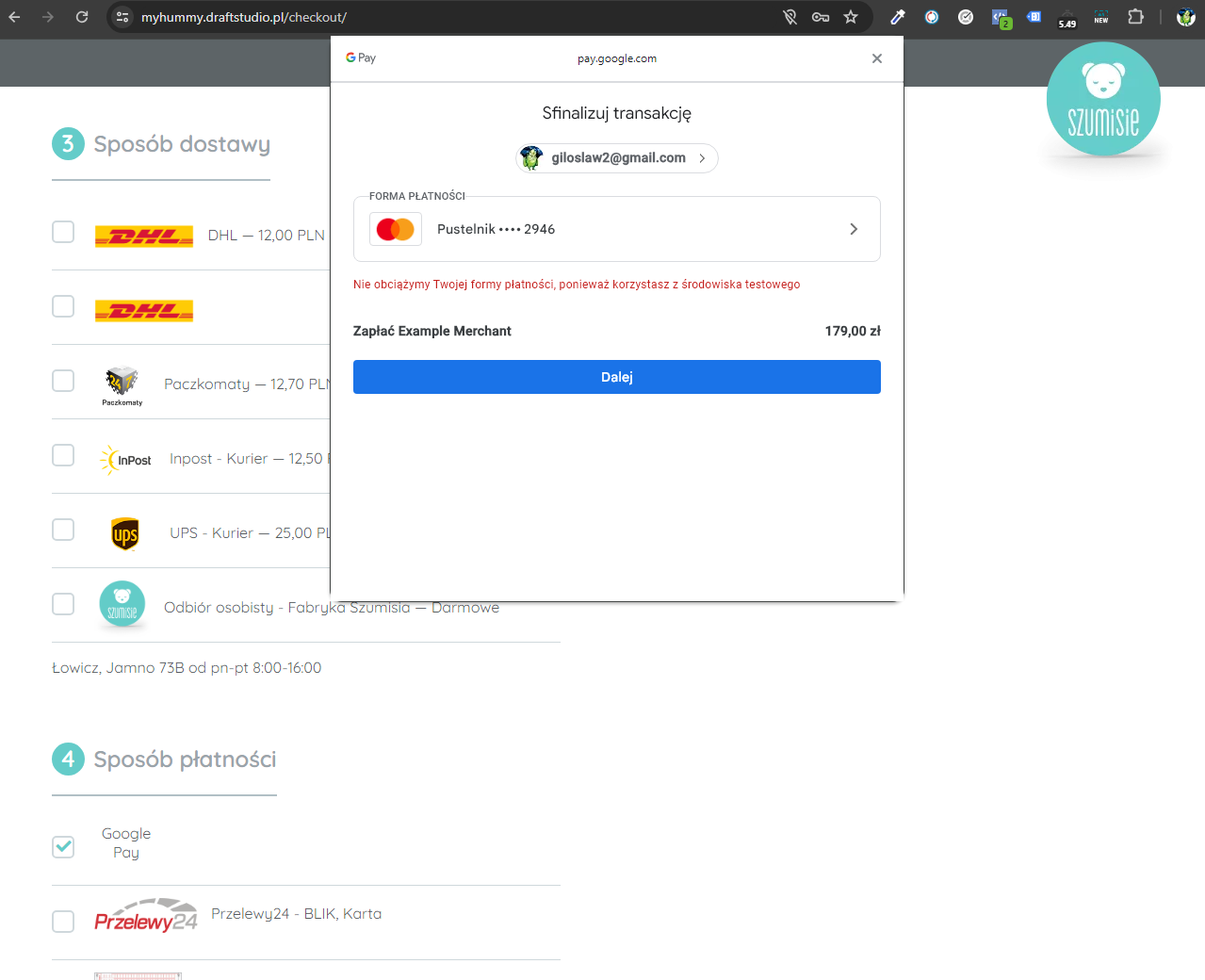The height and width of the screenshot is (980, 1205).
Task: Bookmark this page with the star icon
Action: tap(851, 17)
